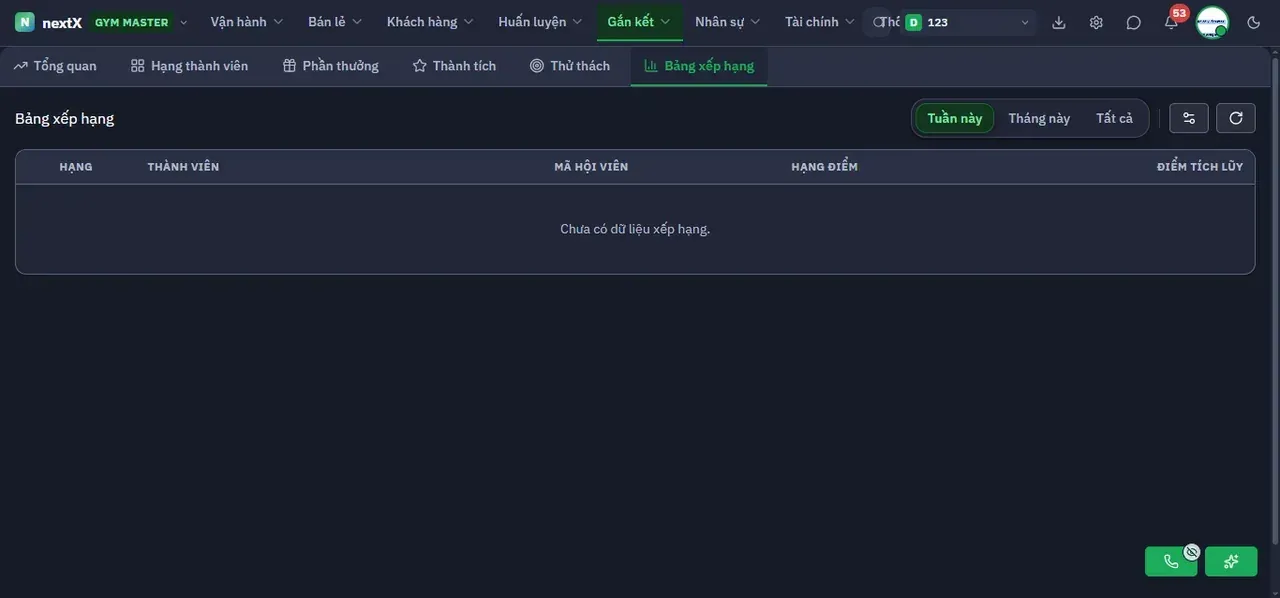The height and width of the screenshot is (598, 1280).
Task: Expand the GYM MASTER app switcher
Action: [141, 22]
